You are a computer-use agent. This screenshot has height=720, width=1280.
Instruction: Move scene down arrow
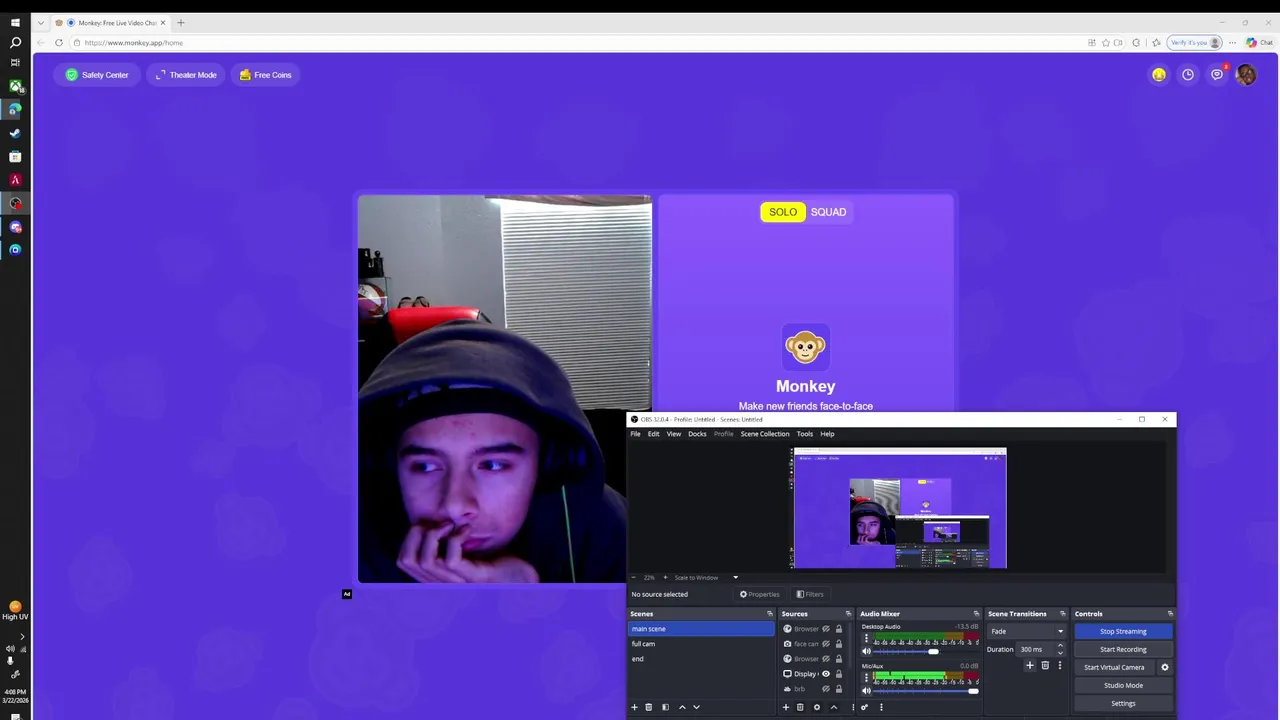[696, 707]
